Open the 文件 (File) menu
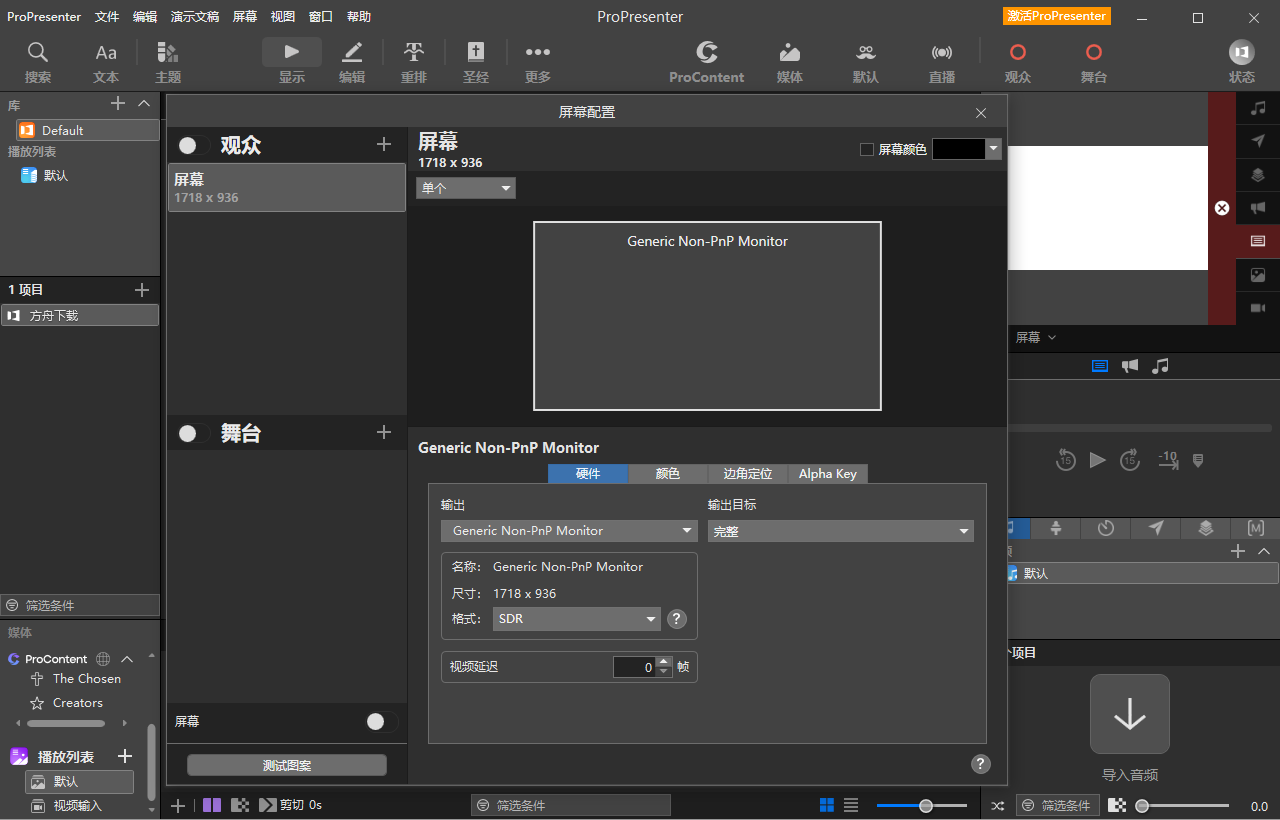 coord(107,17)
